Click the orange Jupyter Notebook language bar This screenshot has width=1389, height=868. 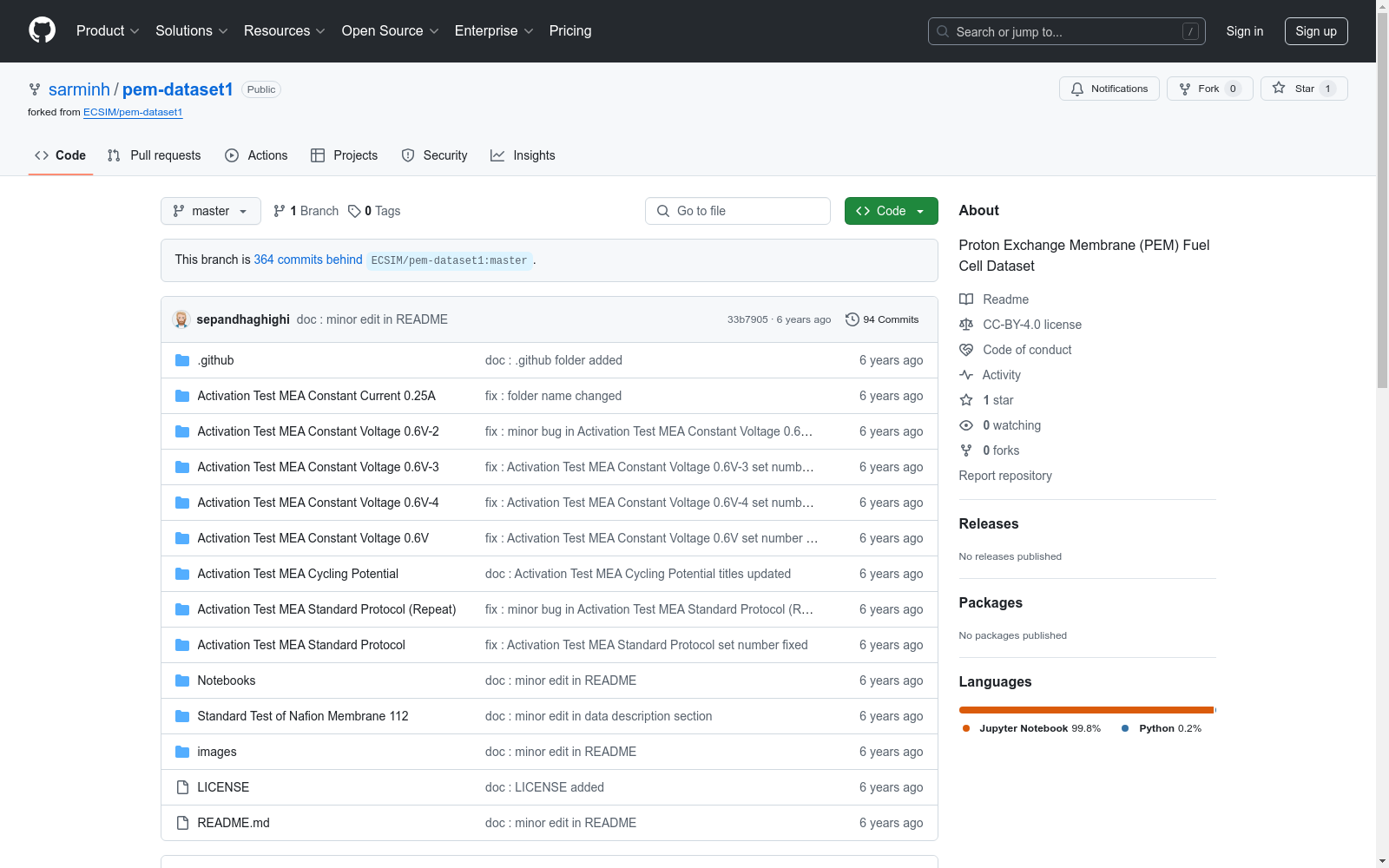pyautogui.click(x=1085, y=710)
